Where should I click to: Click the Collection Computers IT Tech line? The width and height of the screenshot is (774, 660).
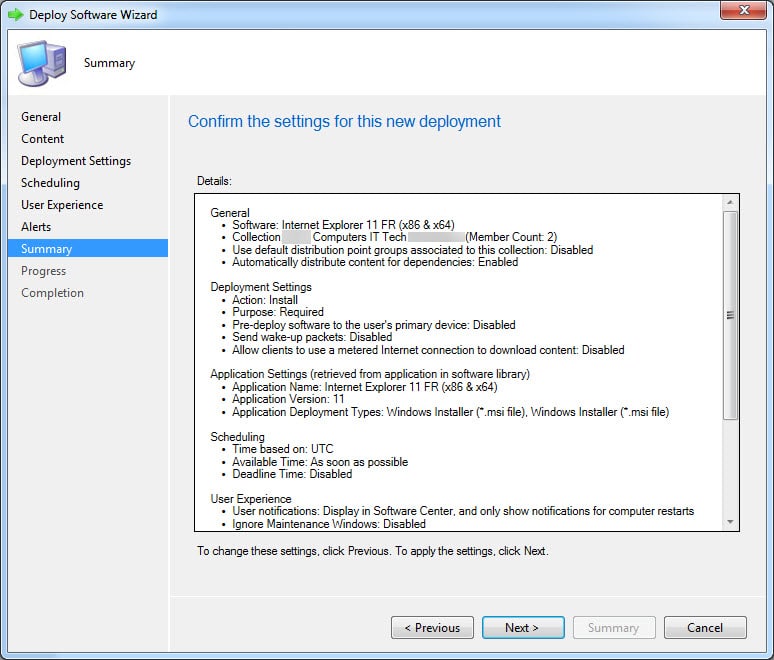395,237
